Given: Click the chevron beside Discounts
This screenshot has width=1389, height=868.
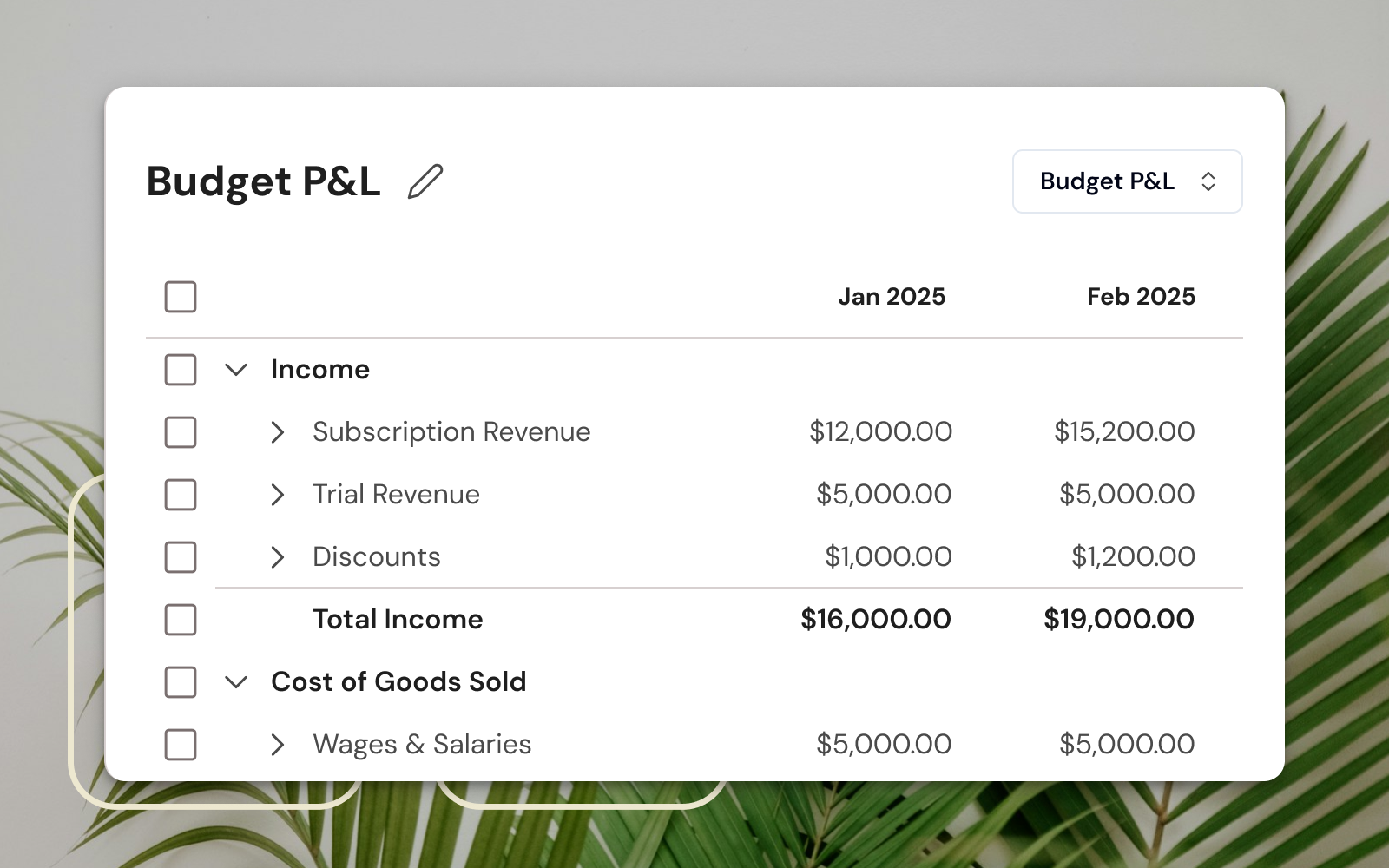Looking at the screenshot, I should 278,557.
